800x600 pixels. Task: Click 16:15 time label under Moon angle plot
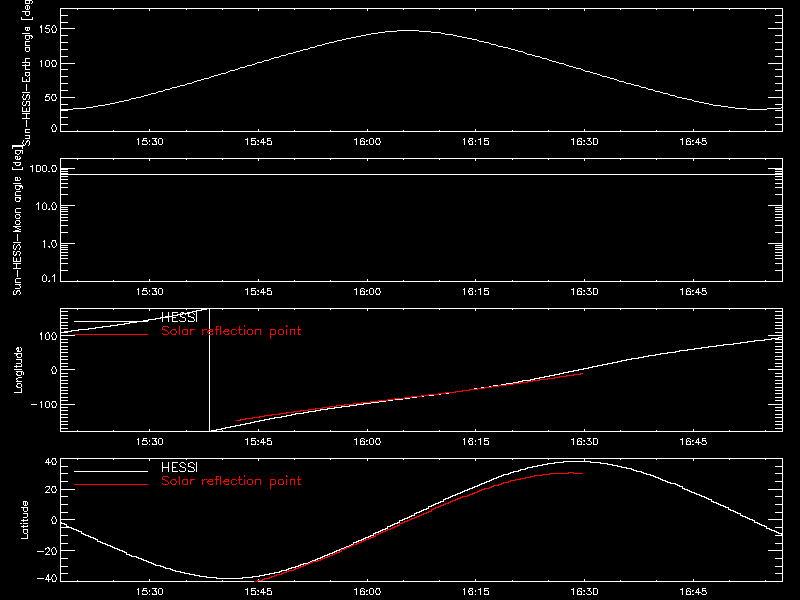[476, 292]
